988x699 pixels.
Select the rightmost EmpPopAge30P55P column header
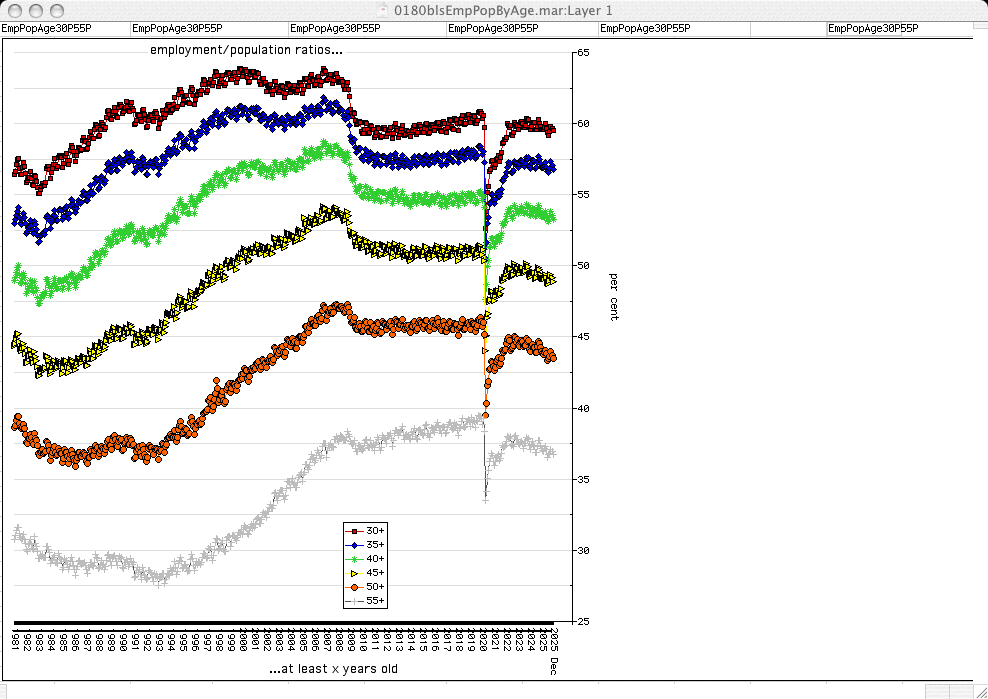click(x=872, y=29)
